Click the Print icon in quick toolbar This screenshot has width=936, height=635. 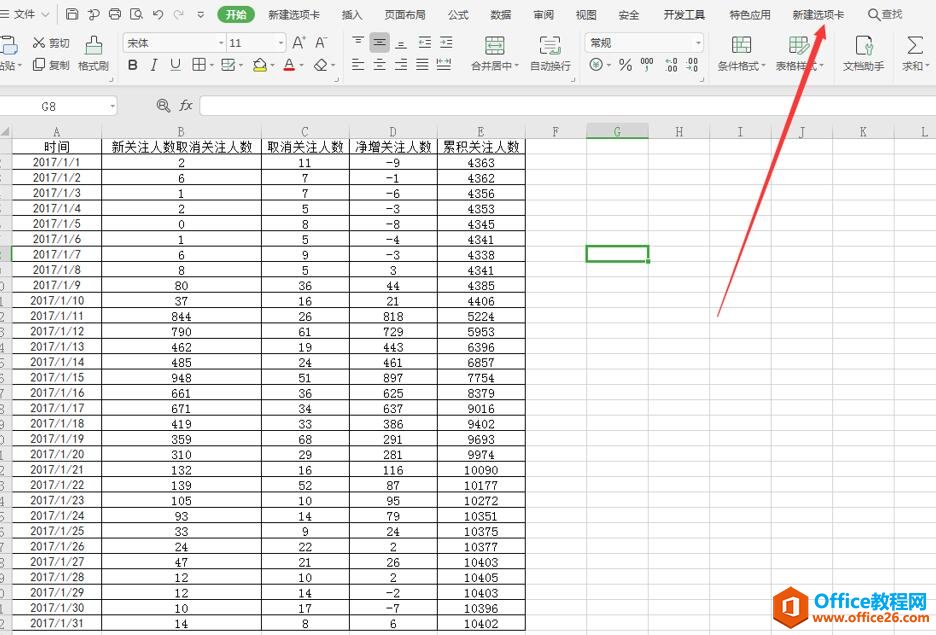(x=115, y=14)
